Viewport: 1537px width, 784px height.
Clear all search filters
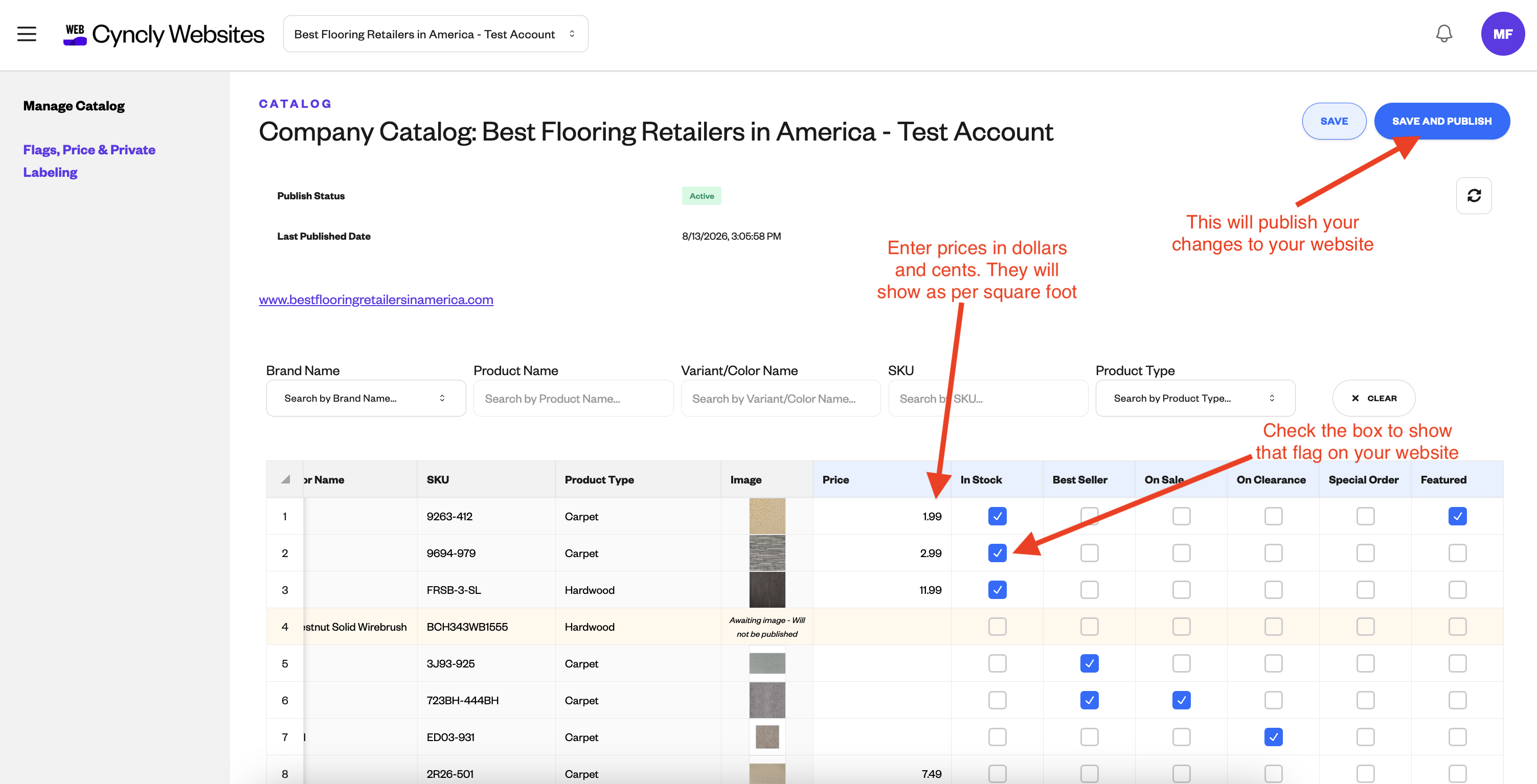(x=1373, y=398)
